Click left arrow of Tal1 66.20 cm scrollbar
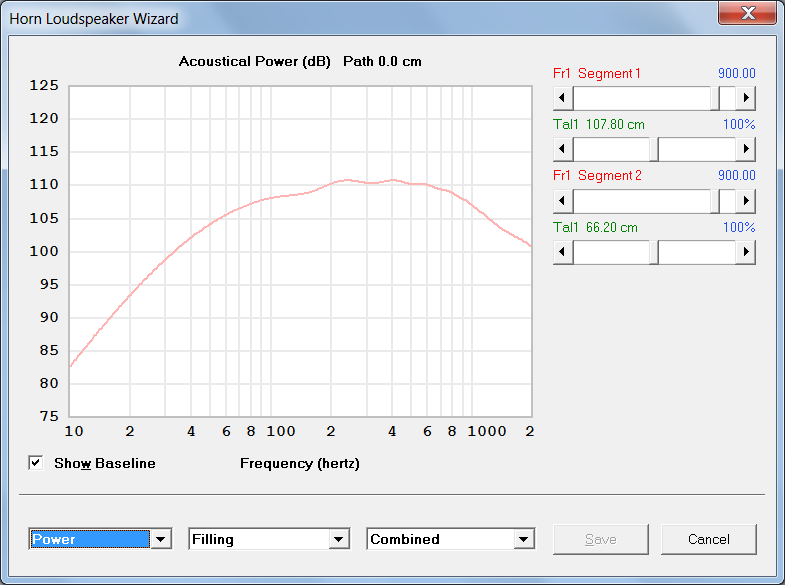The image size is (785, 585). pos(563,252)
